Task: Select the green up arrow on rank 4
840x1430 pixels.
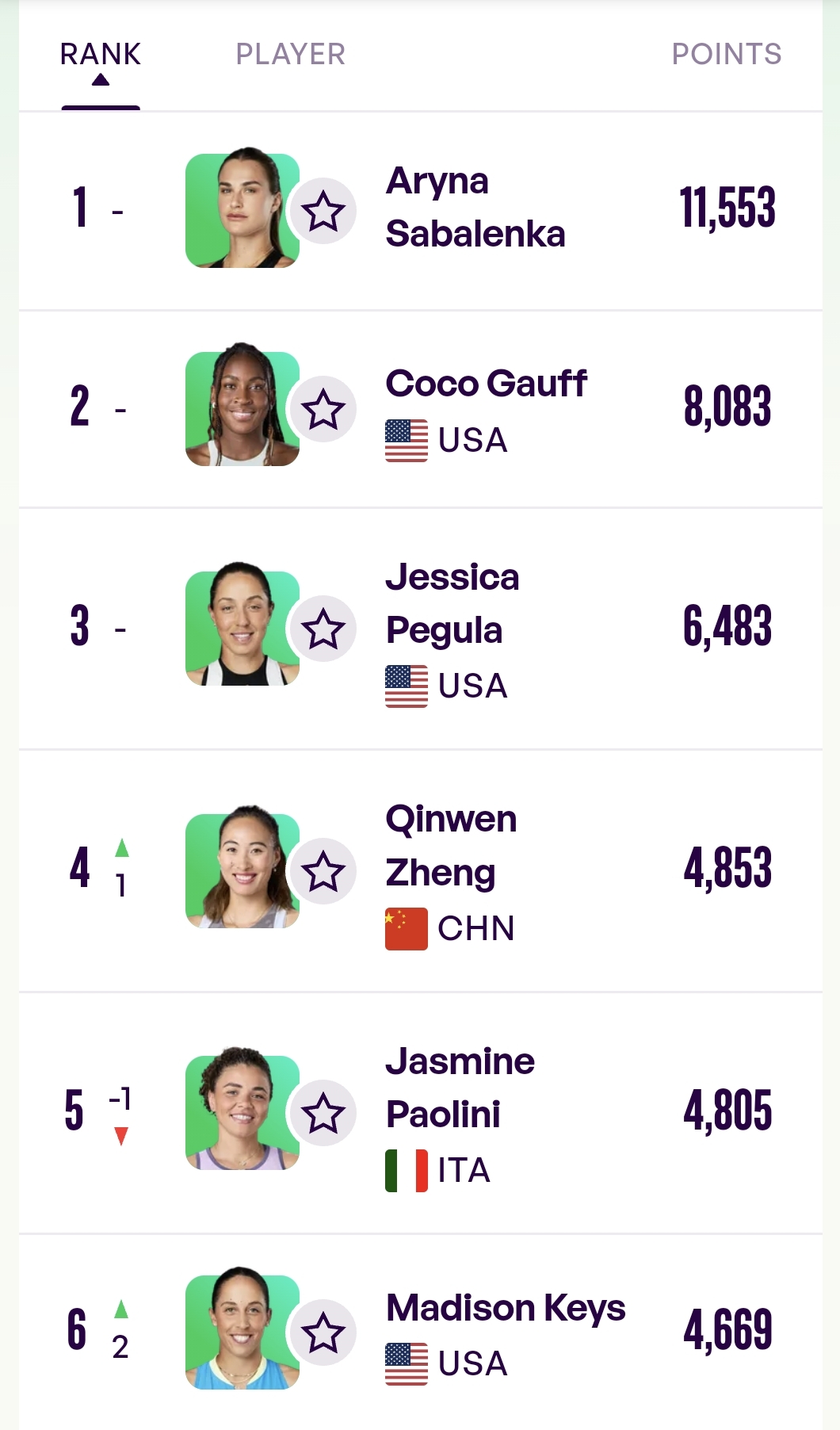Action: 121,847
